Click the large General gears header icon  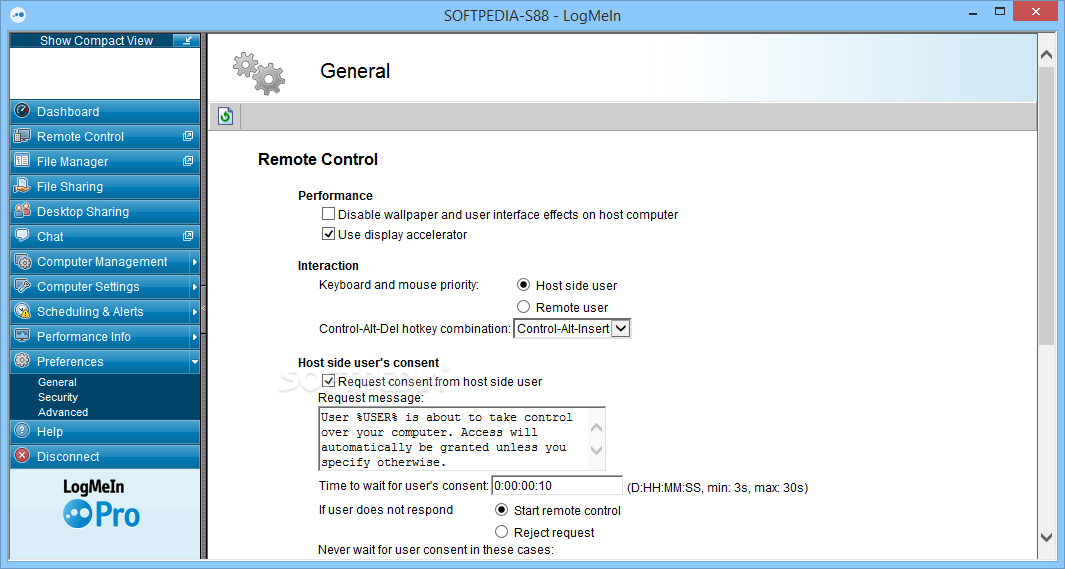pyautogui.click(x=259, y=73)
